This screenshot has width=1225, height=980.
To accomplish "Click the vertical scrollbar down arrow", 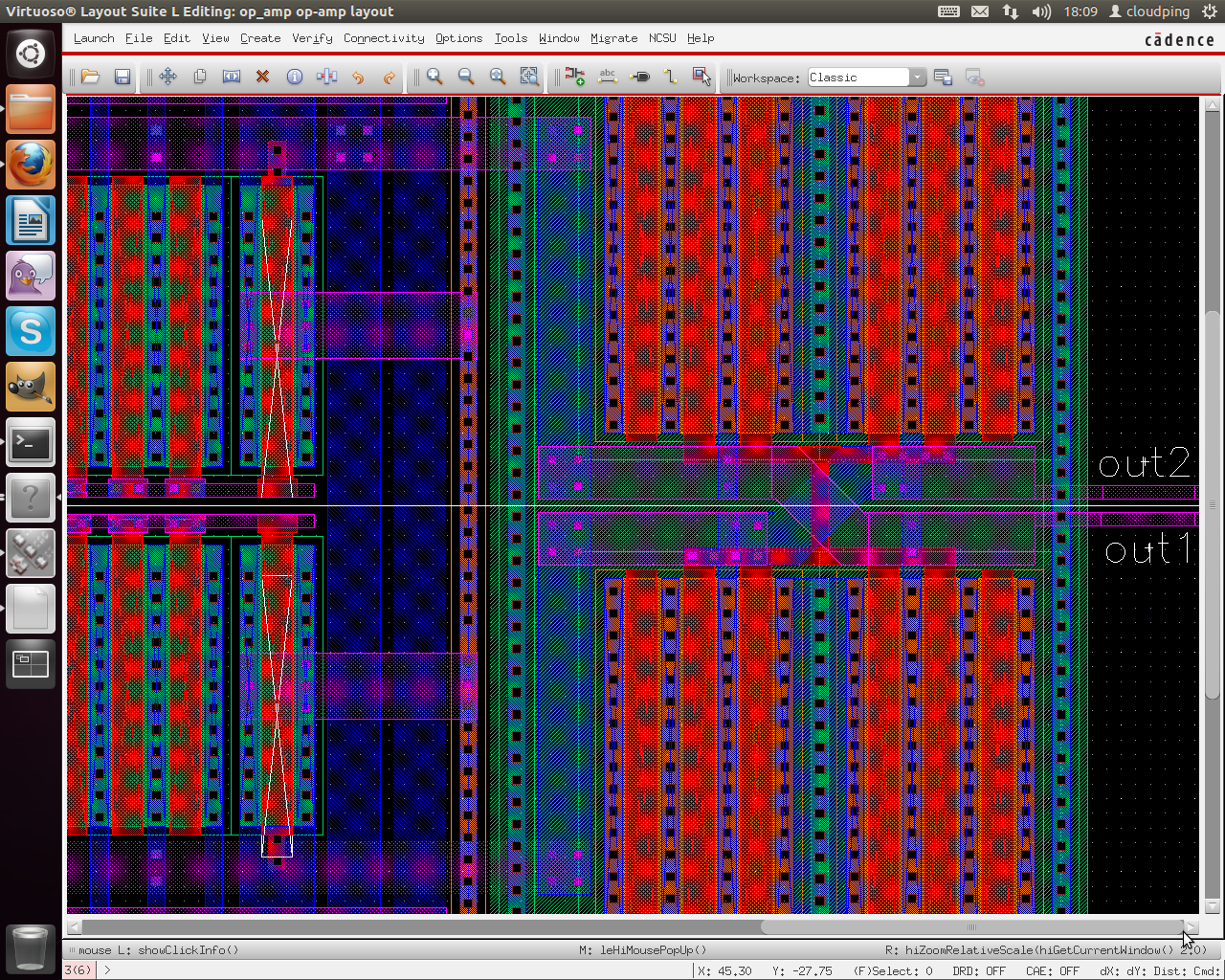I will coord(1213,905).
